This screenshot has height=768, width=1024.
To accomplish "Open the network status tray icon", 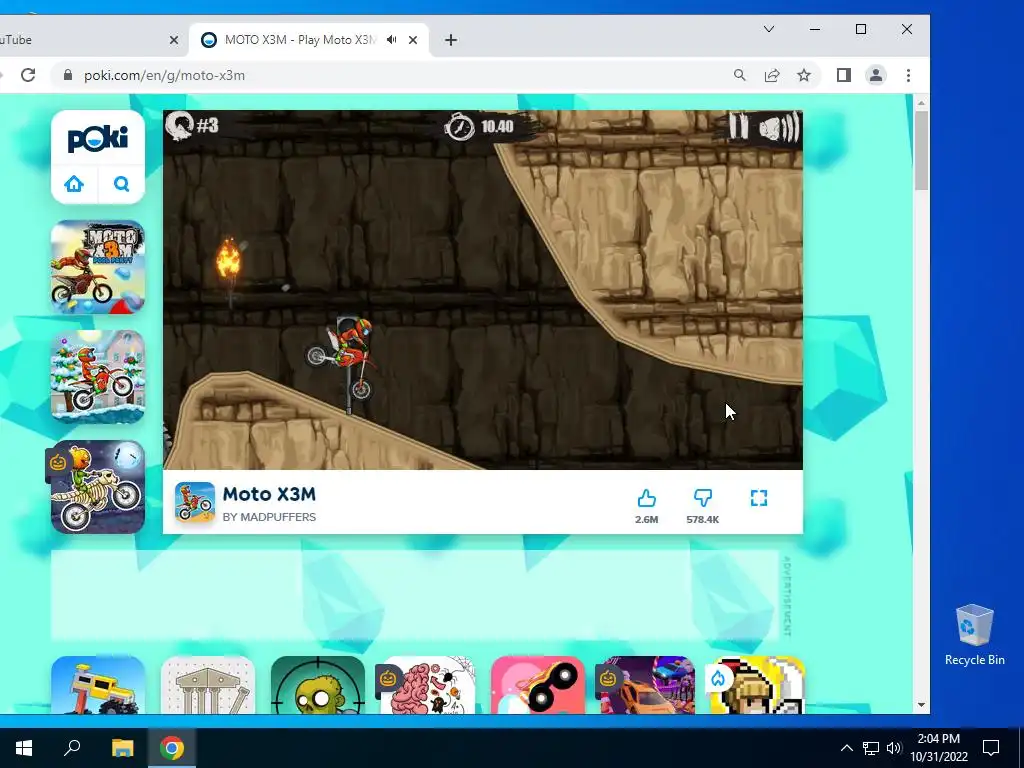I will [871, 748].
